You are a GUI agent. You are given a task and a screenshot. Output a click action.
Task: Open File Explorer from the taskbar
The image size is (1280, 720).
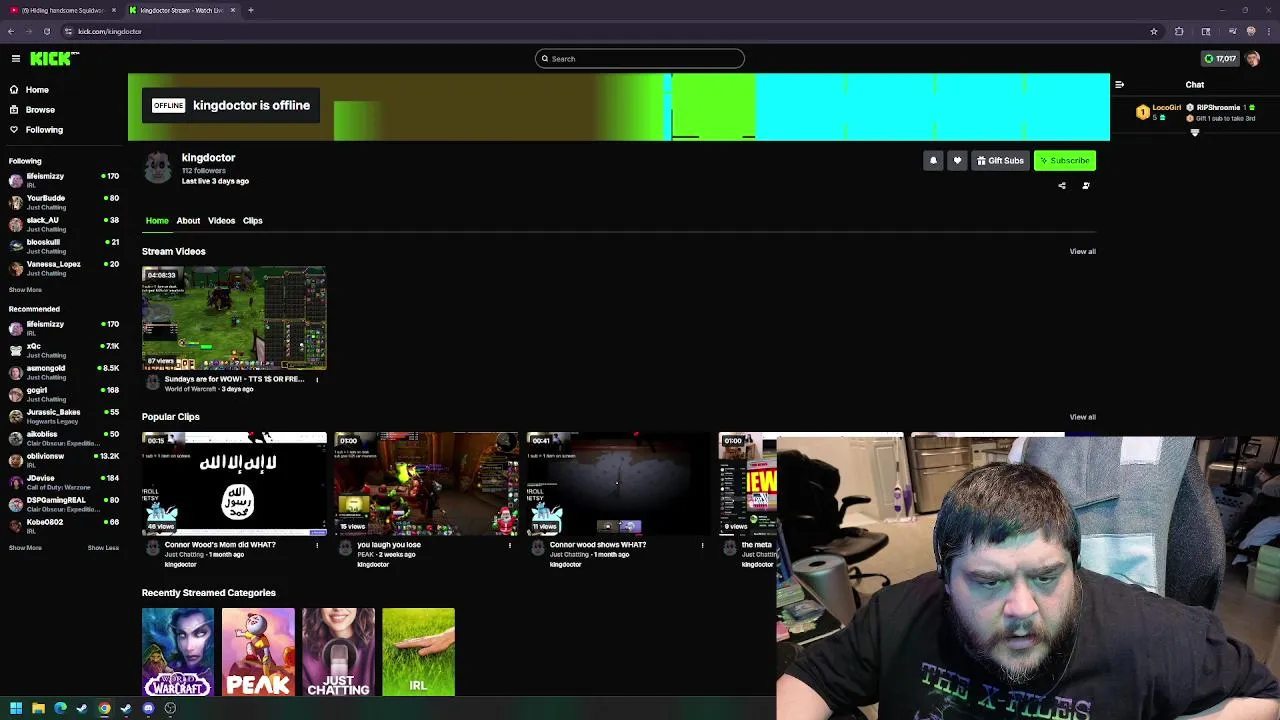point(38,709)
